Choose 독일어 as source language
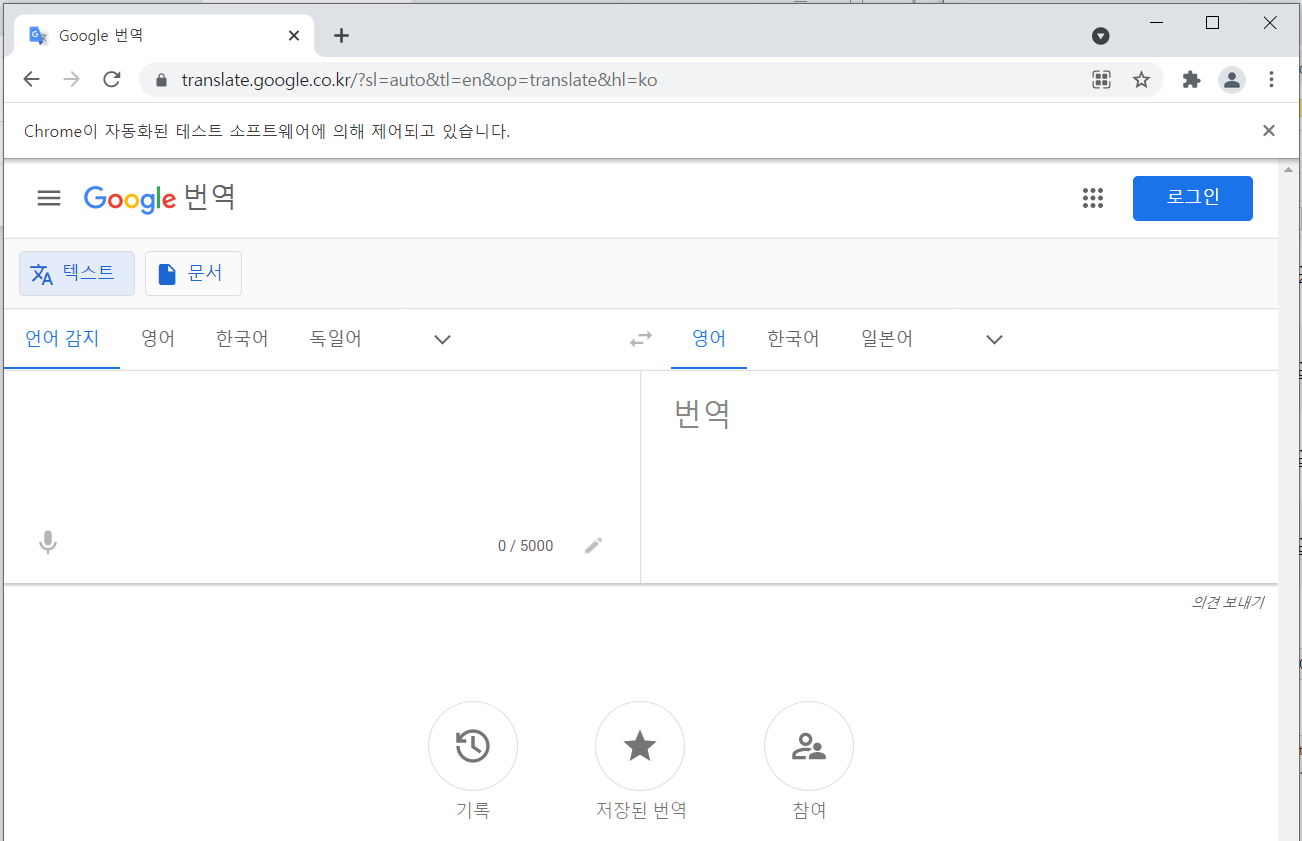1302x841 pixels. tap(336, 339)
